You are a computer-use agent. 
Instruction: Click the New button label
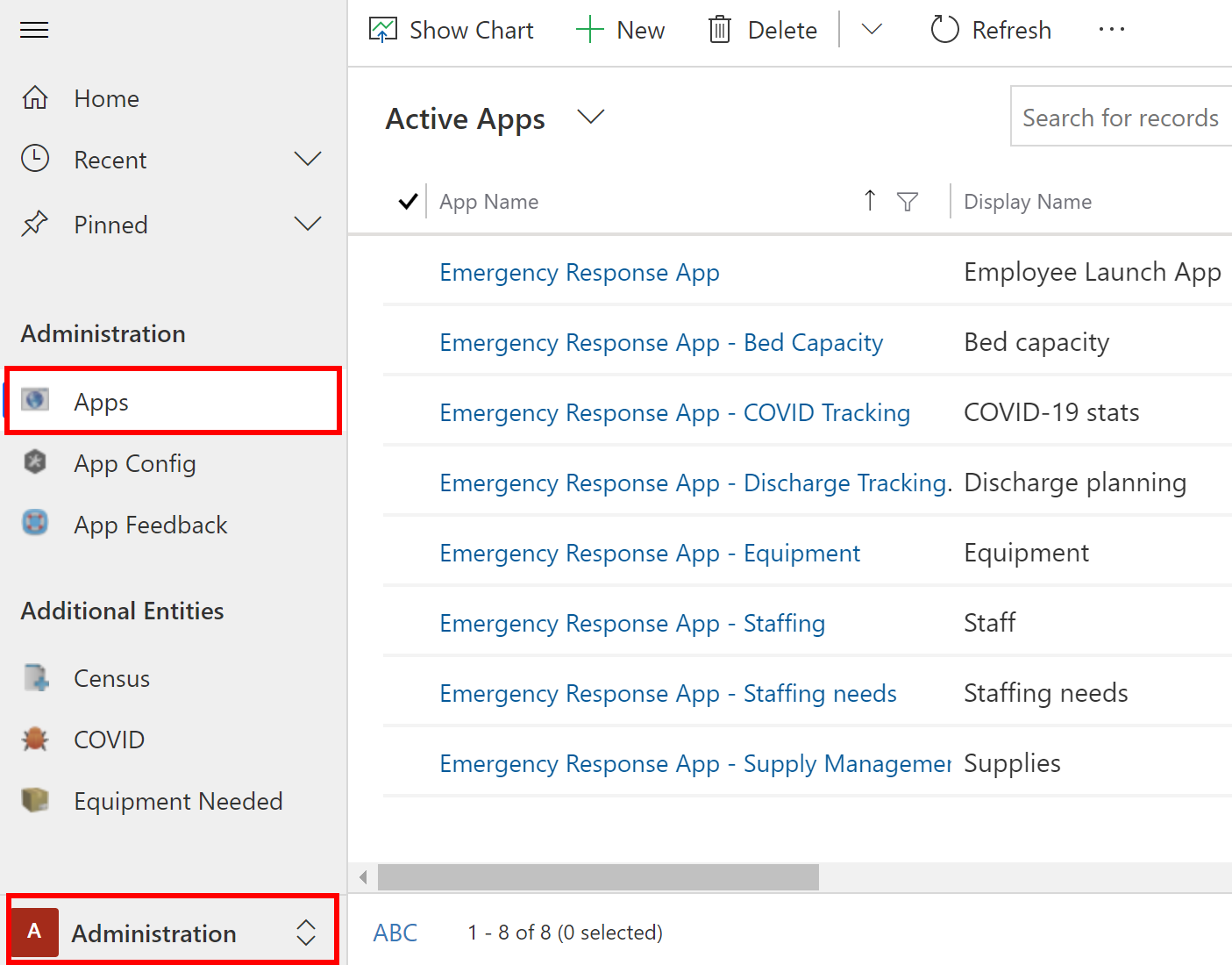click(641, 30)
